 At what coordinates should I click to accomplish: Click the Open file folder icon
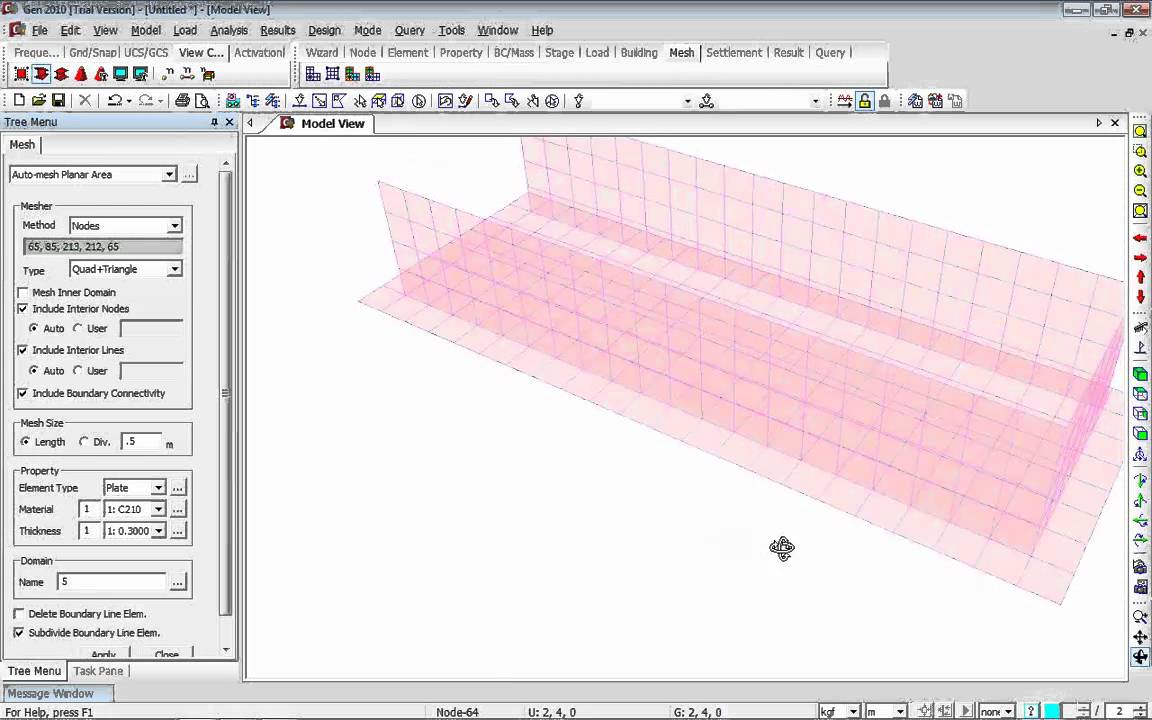tap(39, 101)
